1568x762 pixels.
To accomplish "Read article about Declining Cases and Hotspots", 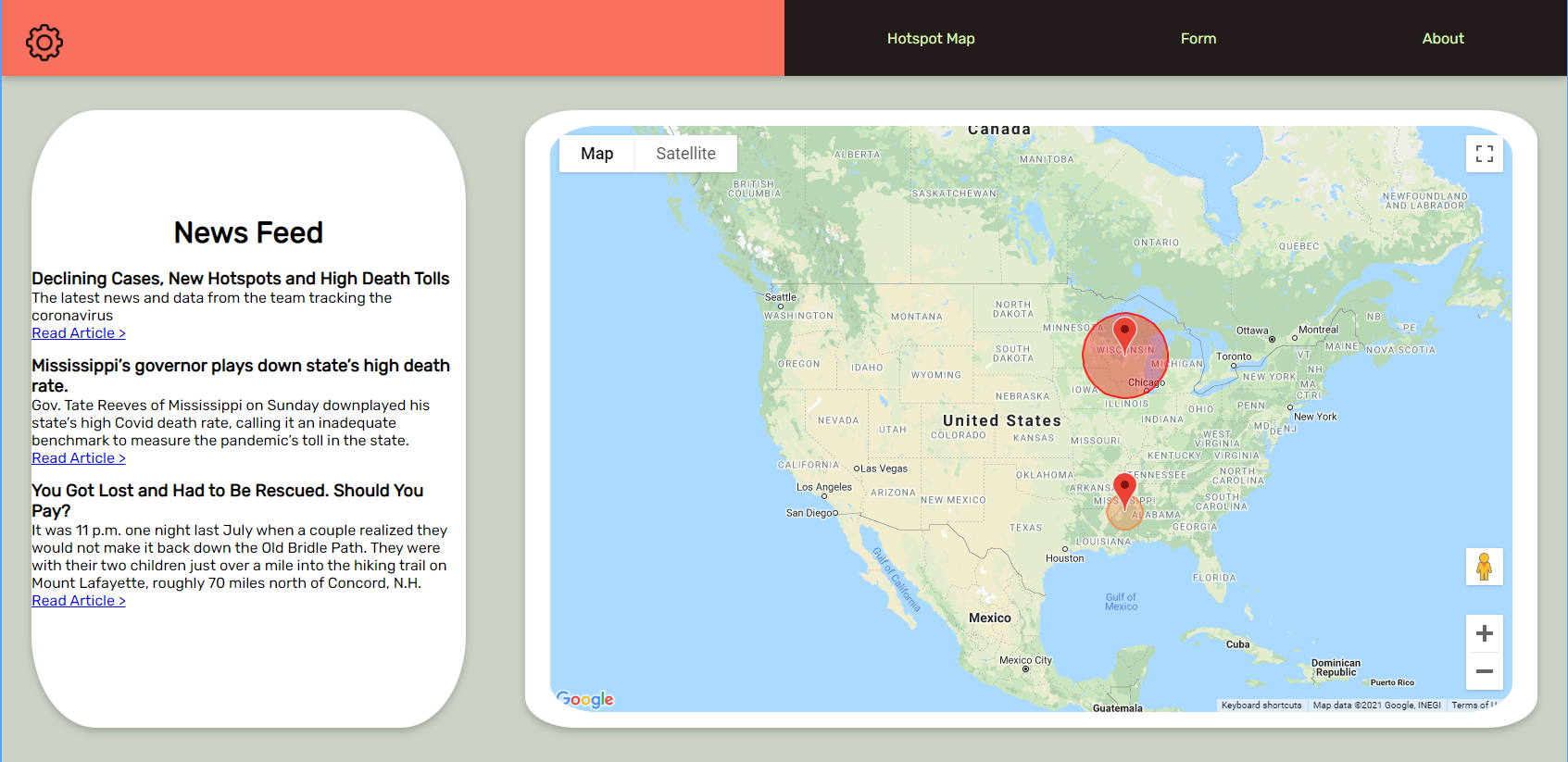I will click(79, 333).
